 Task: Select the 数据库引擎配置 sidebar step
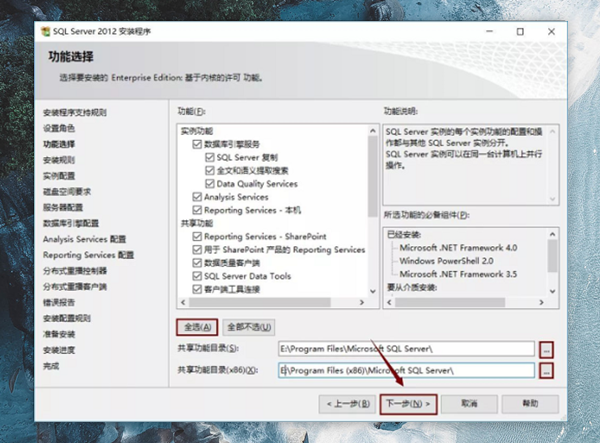coord(71,223)
